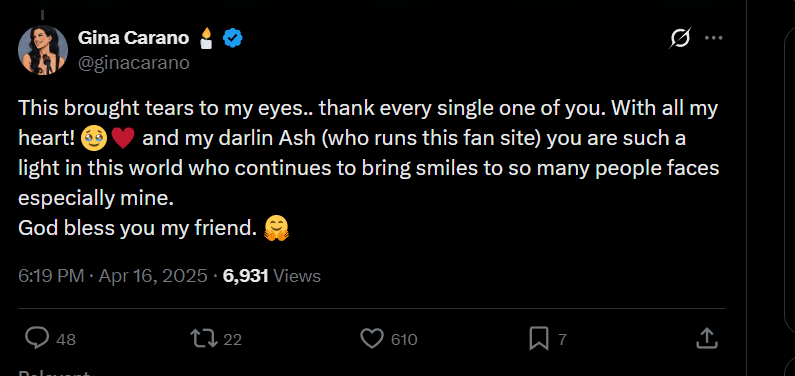
Task: Click the repost count 22
Action: 233,339
